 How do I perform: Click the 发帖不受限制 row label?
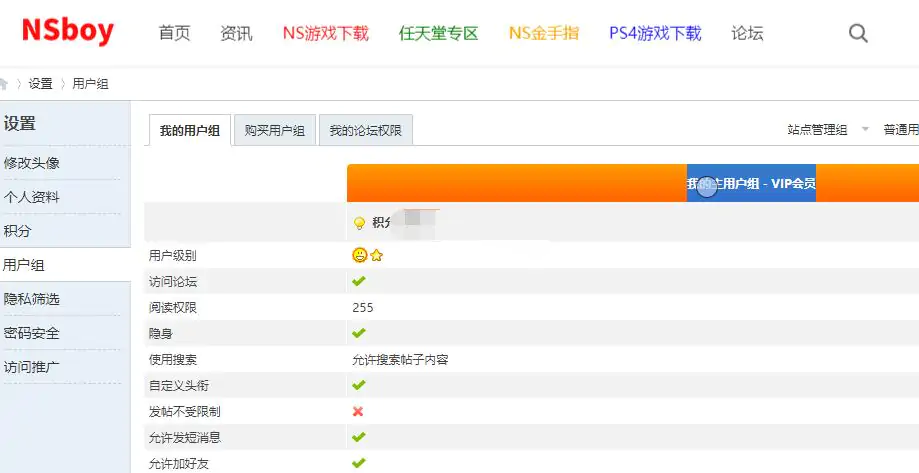point(185,411)
